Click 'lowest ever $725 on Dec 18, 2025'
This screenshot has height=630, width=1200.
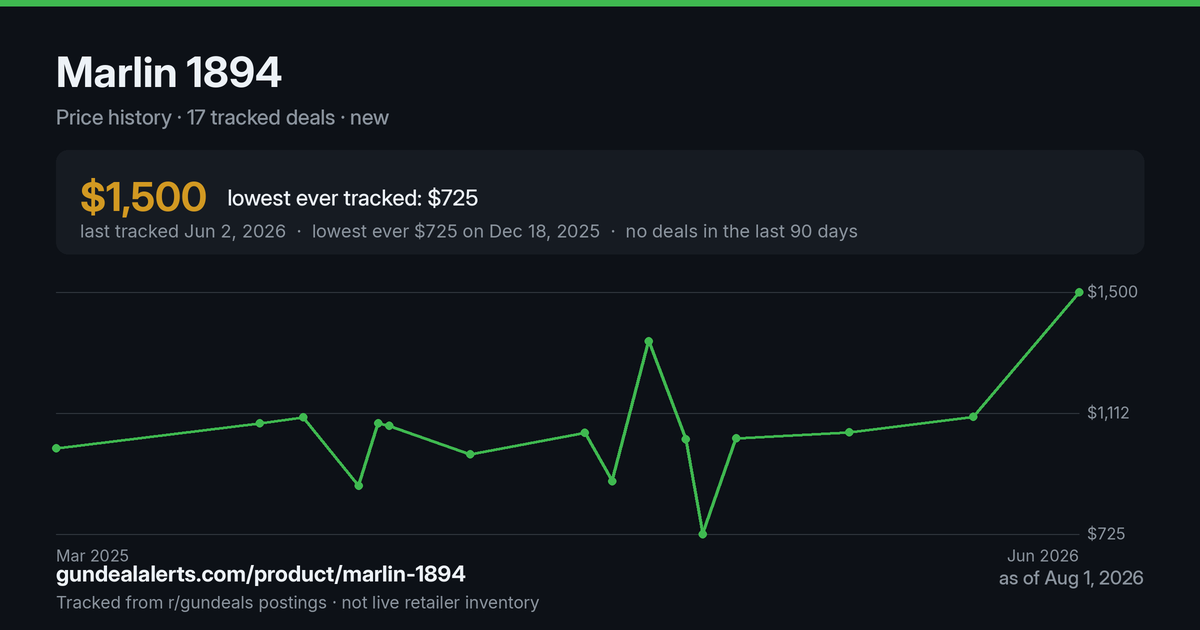(456, 231)
